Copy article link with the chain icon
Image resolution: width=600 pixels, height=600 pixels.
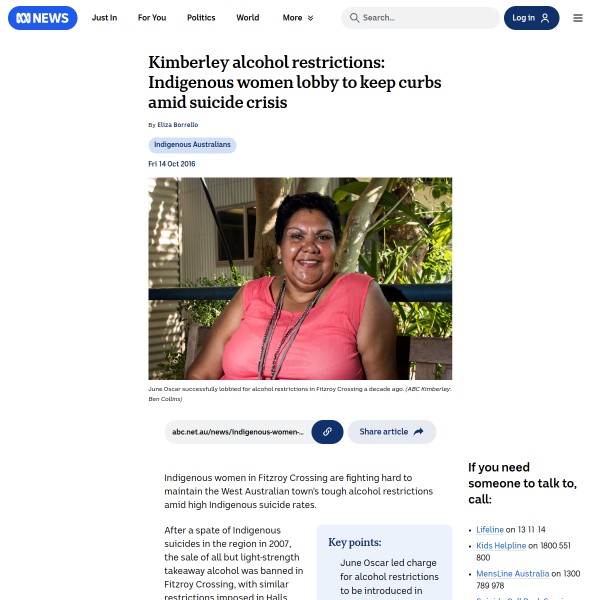coord(327,432)
